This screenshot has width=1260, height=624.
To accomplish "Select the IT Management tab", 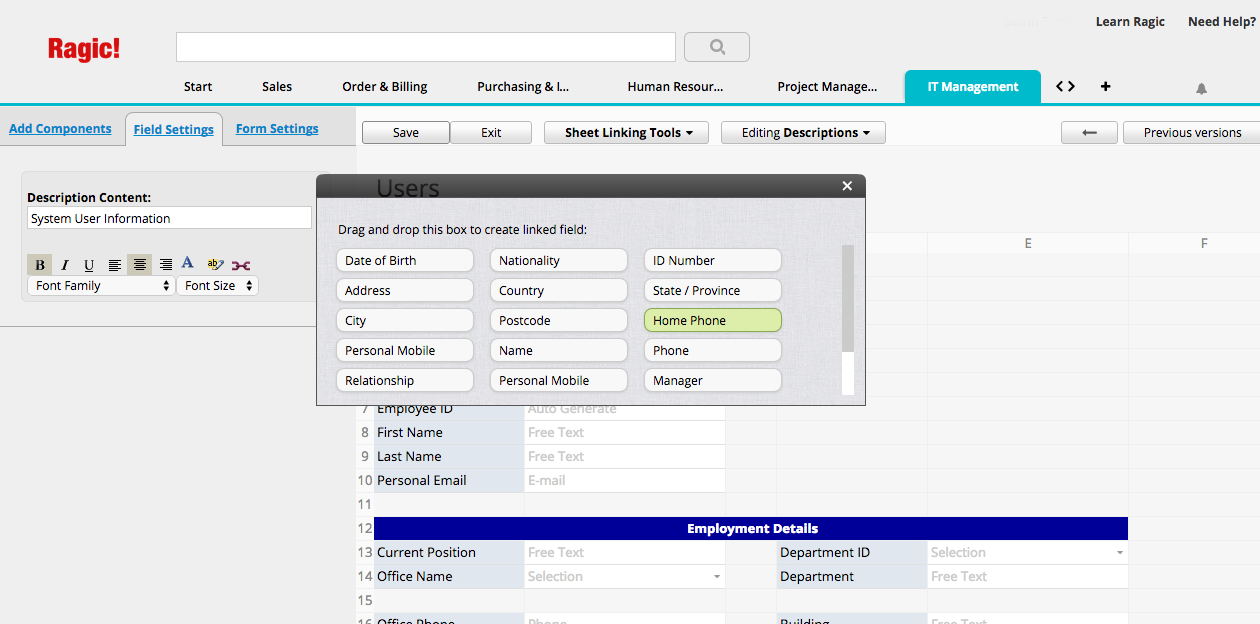I will [x=973, y=87].
